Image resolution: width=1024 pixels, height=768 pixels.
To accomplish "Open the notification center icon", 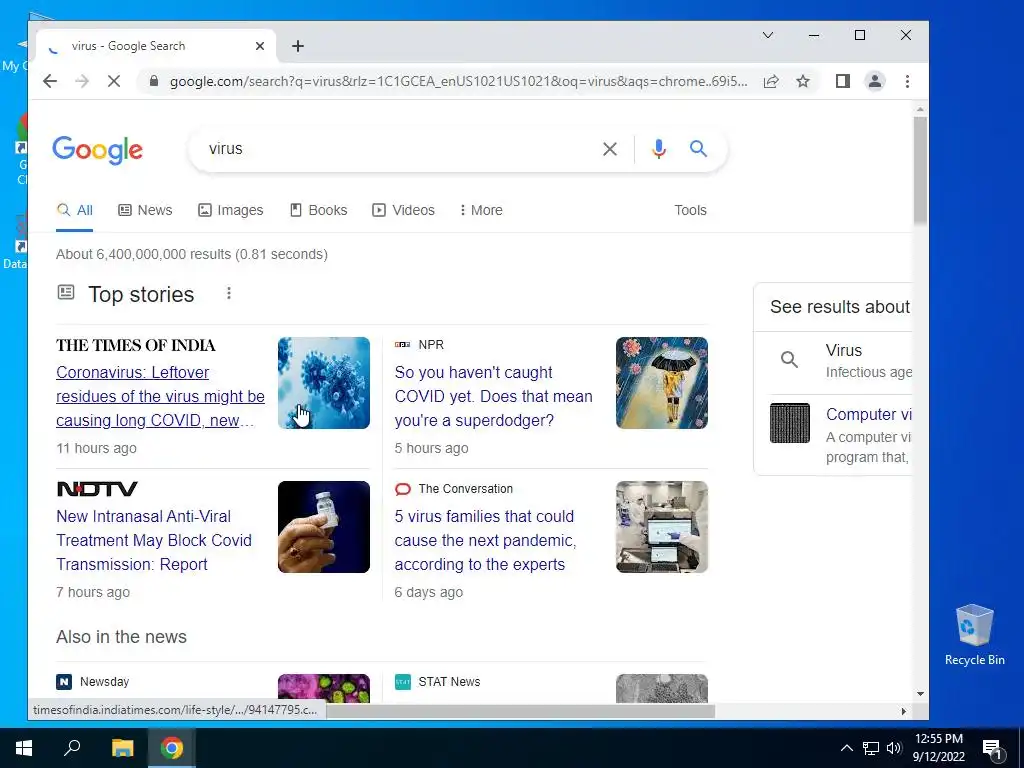I will coord(992,748).
